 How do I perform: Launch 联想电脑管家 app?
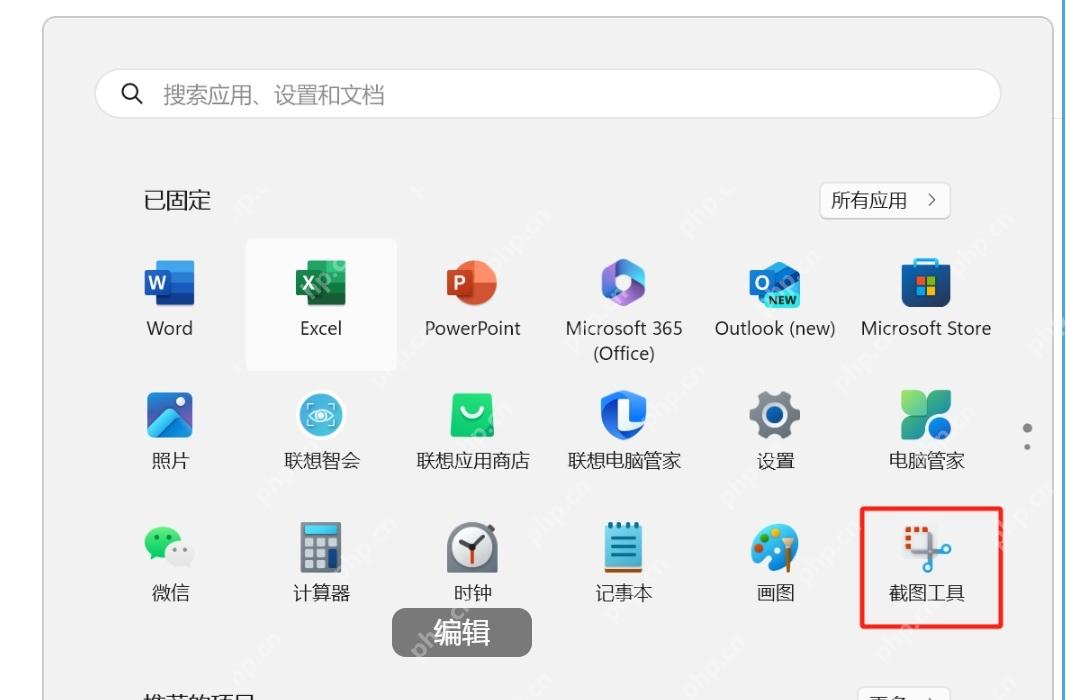(623, 415)
